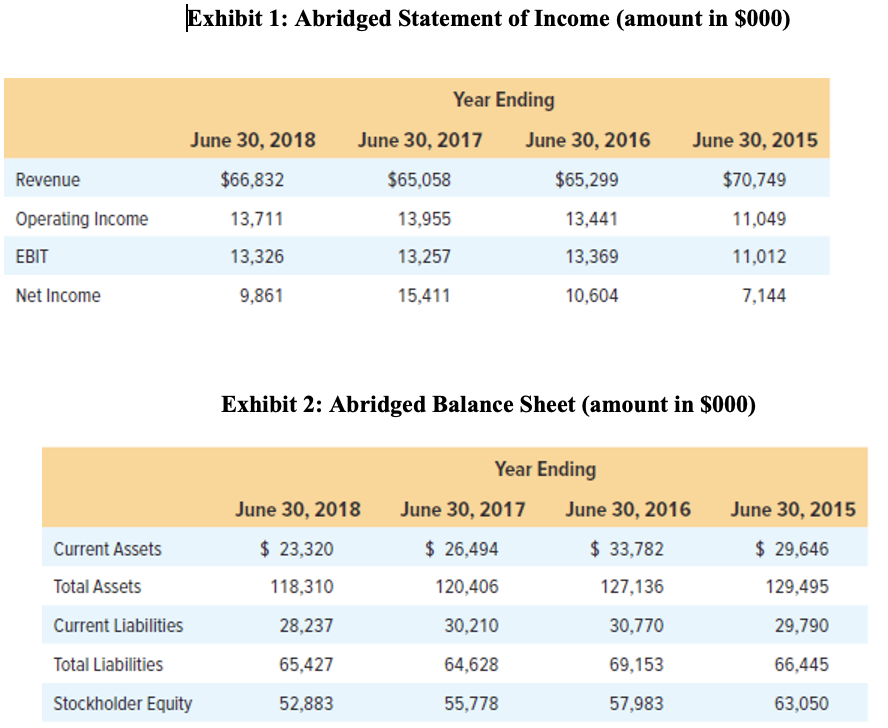The image size is (888, 728).
Task: Click operating income value 13,711
Action: coord(257,219)
